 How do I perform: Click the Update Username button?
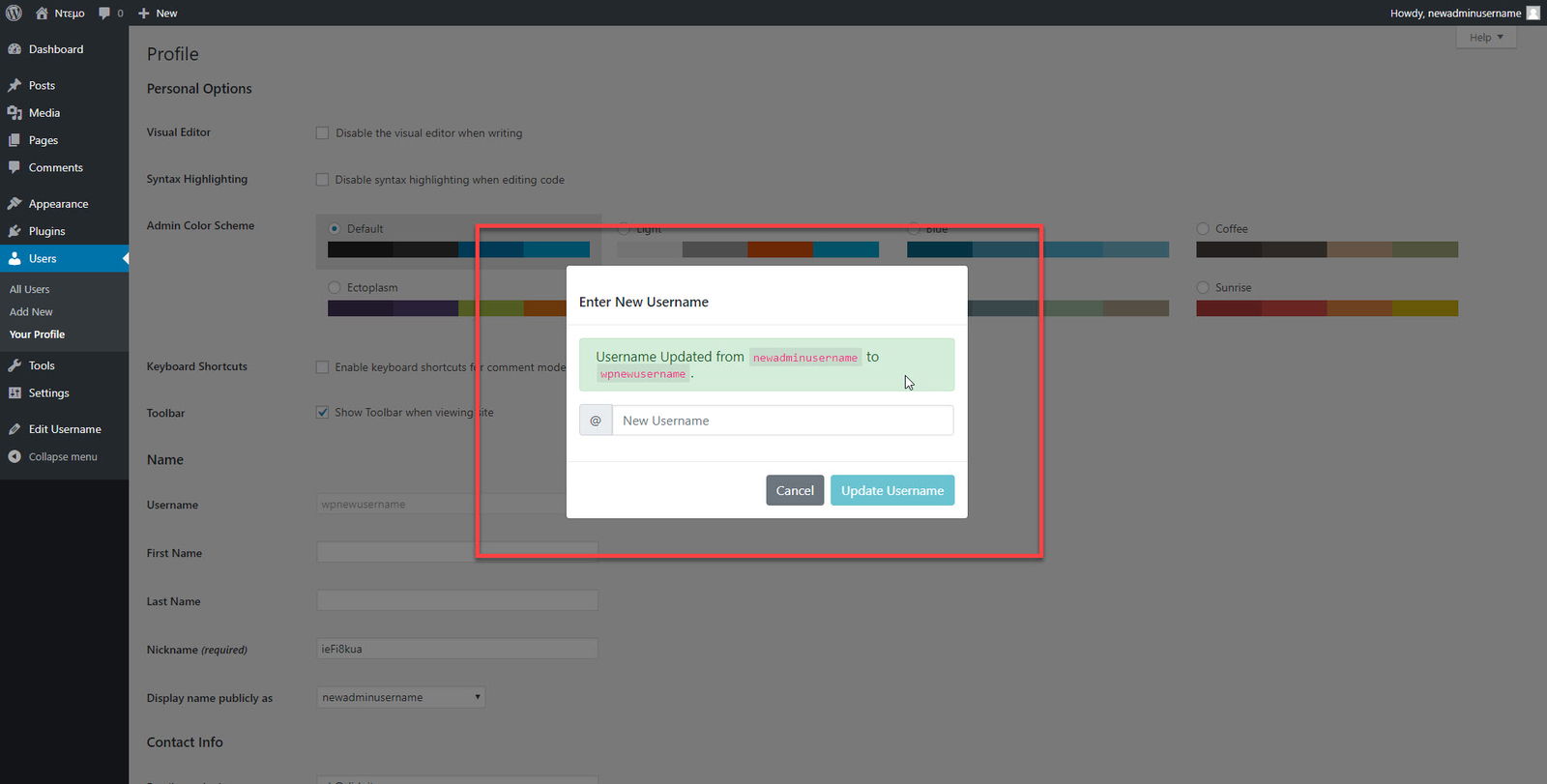click(892, 490)
